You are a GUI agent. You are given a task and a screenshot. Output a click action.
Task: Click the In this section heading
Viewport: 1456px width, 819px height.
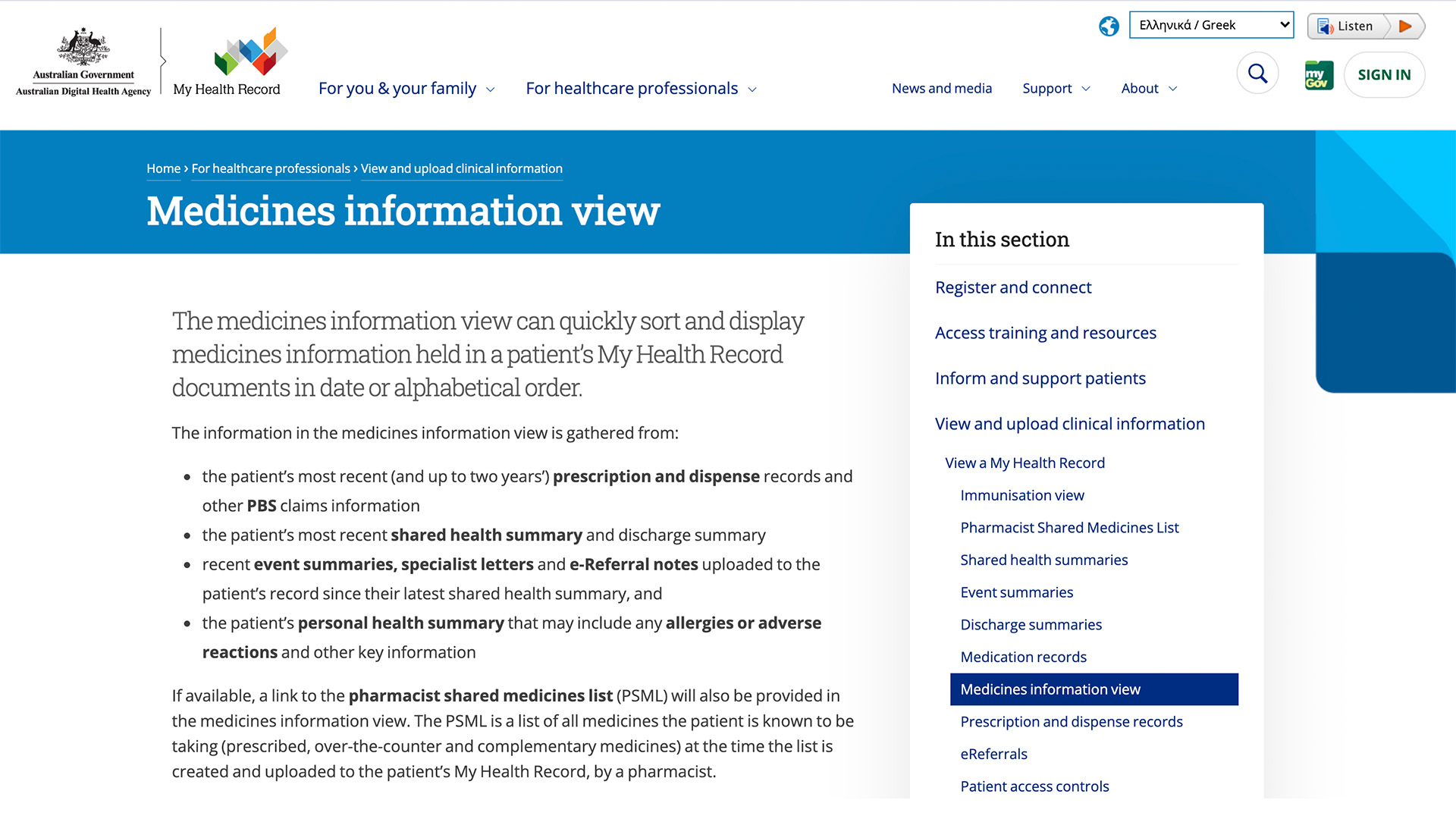[x=1002, y=240]
